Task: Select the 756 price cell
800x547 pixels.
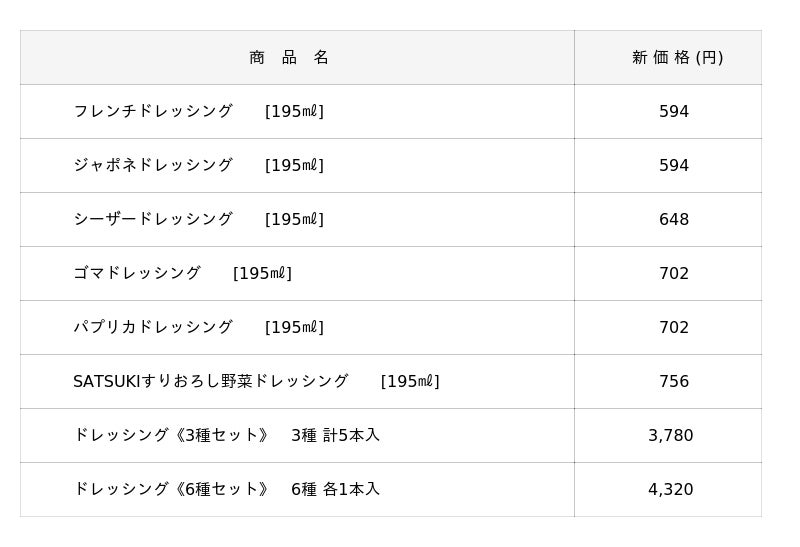Action: tap(673, 382)
